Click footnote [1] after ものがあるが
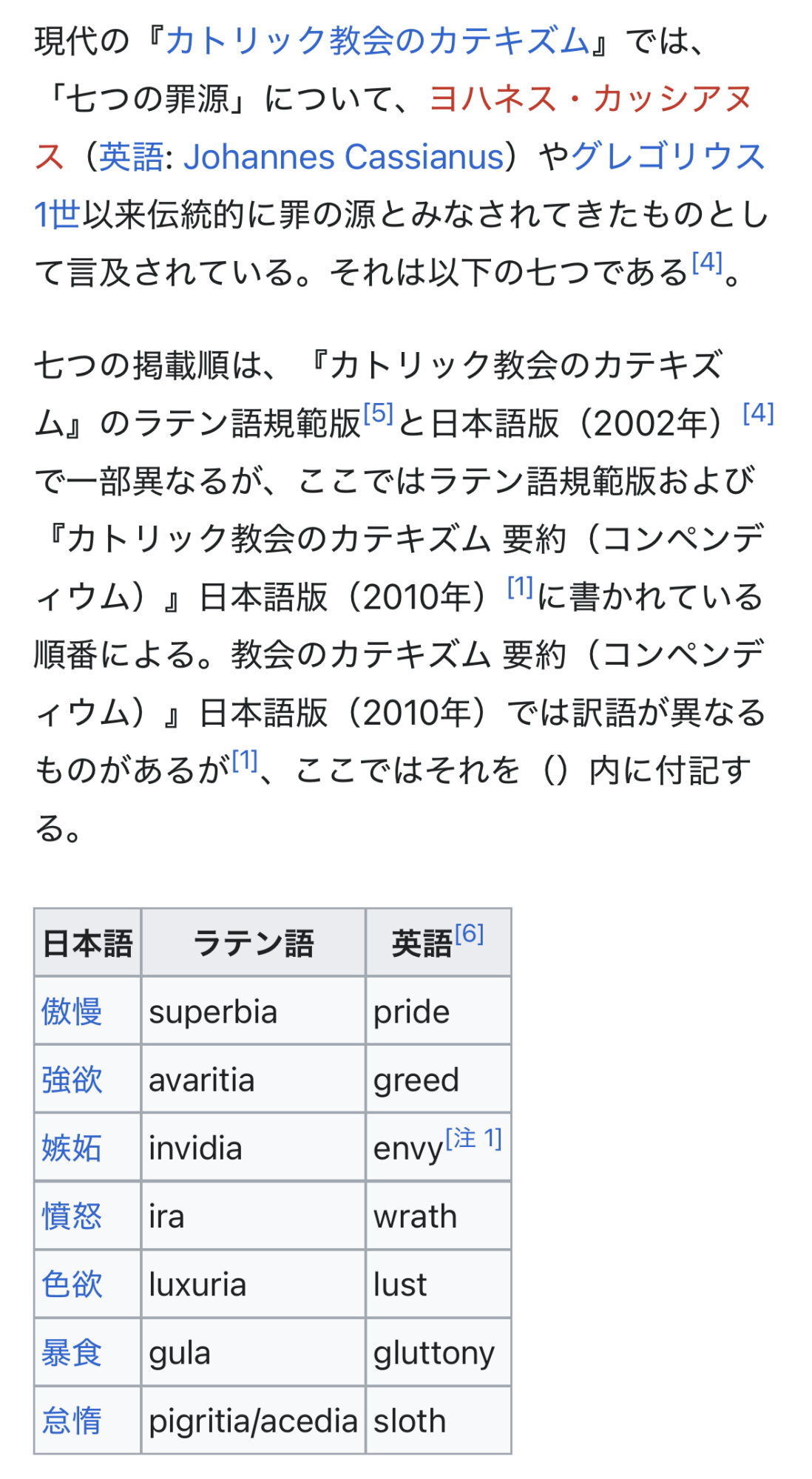 tap(244, 760)
